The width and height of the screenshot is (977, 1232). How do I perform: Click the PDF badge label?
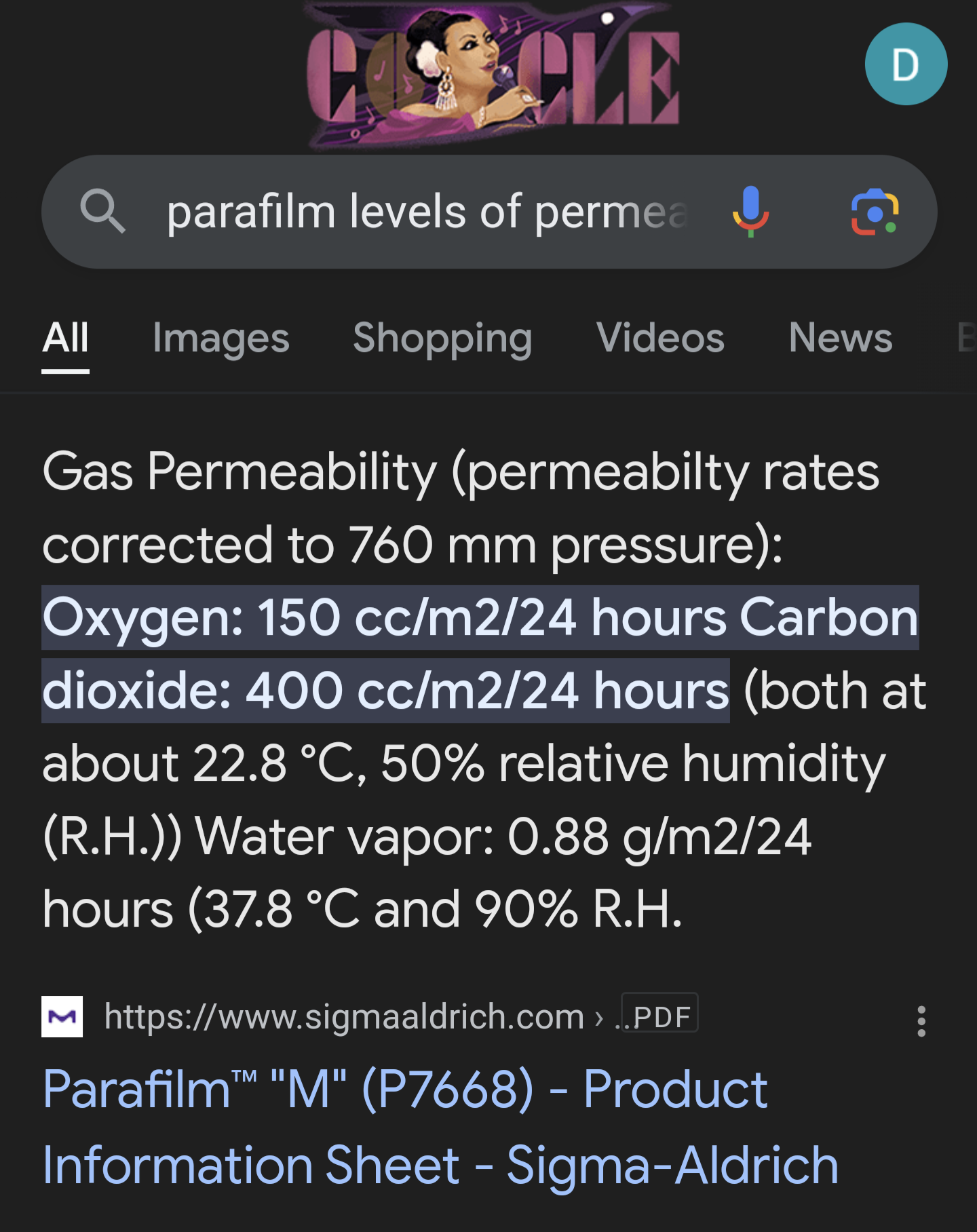click(660, 1014)
